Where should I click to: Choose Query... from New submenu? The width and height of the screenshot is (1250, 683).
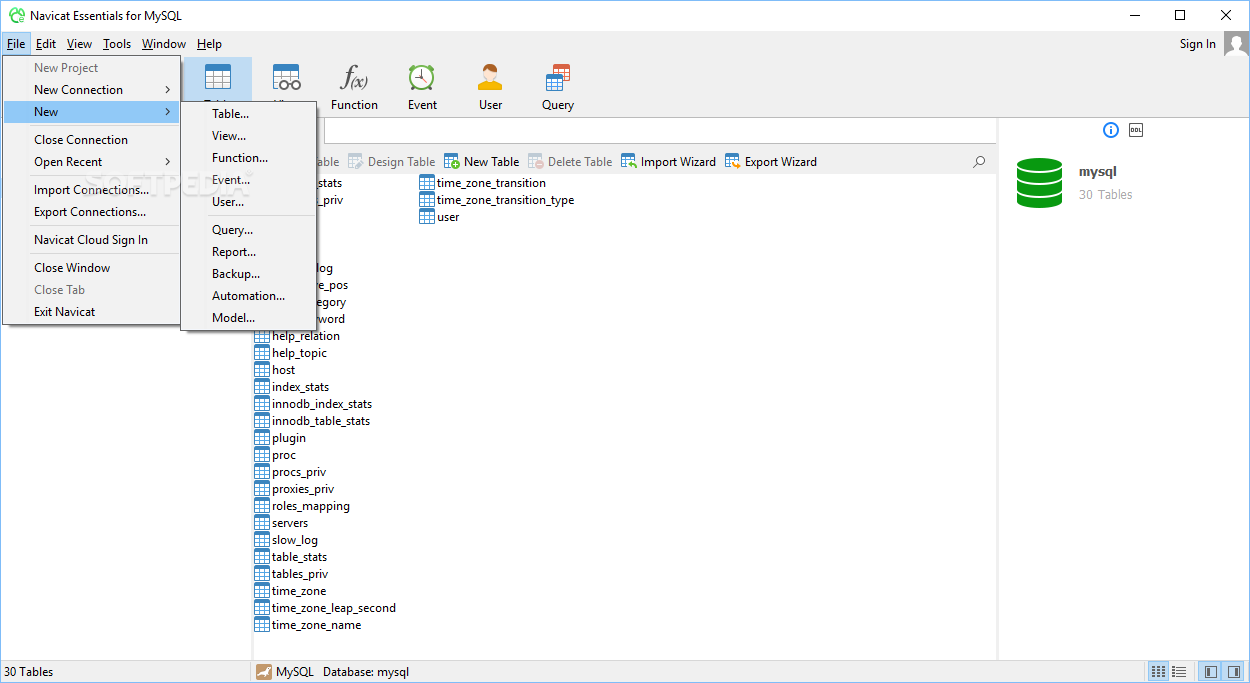pyautogui.click(x=248, y=230)
